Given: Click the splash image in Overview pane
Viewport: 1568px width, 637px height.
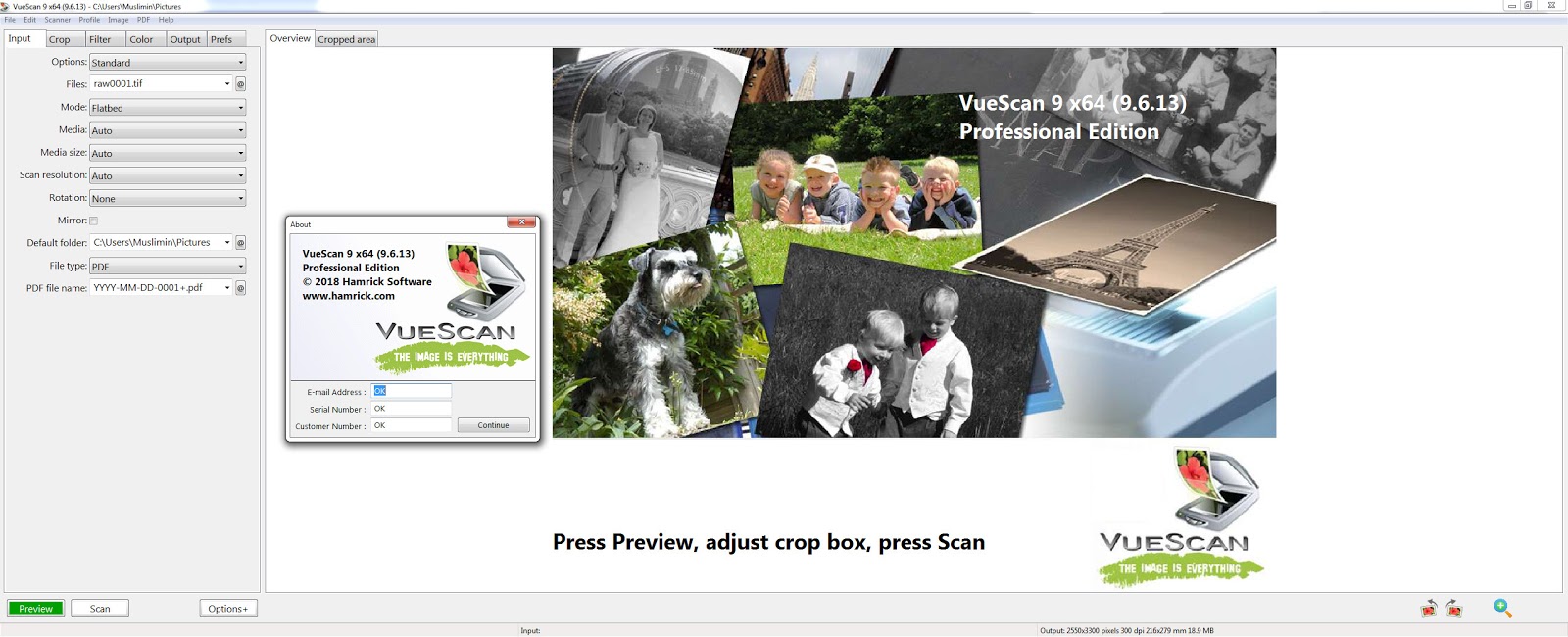Looking at the screenshot, I should [914, 243].
